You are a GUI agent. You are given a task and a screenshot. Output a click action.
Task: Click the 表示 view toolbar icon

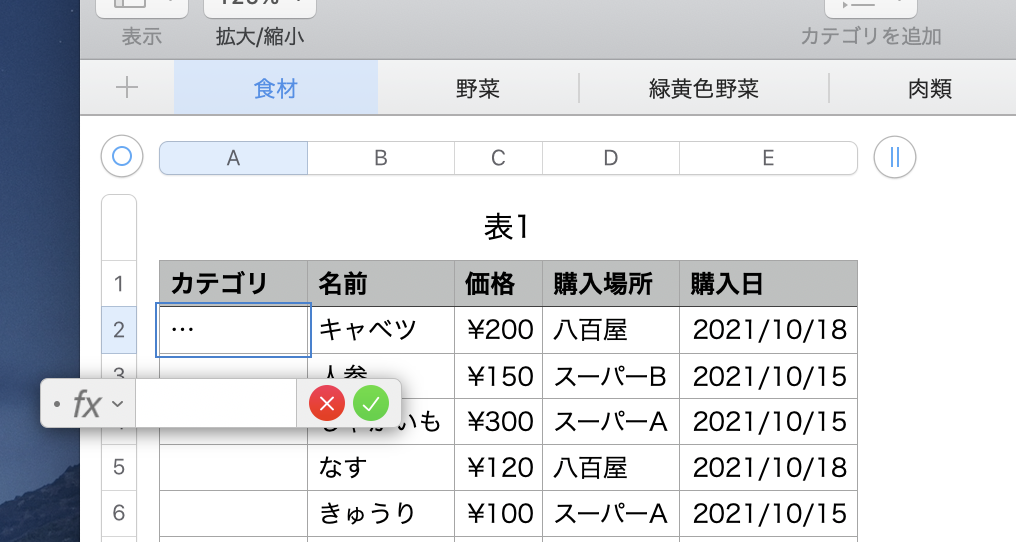[142, 5]
